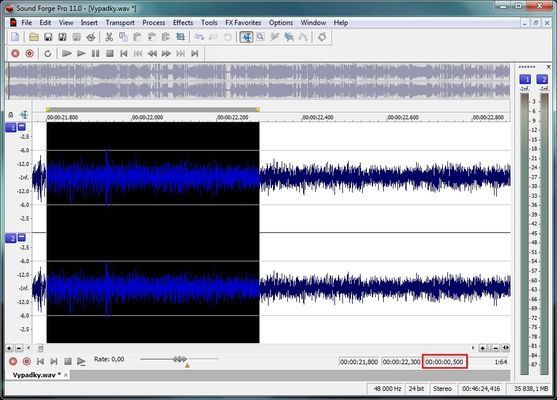Toggle meter channel 1 button

pyautogui.click(x=525, y=79)
